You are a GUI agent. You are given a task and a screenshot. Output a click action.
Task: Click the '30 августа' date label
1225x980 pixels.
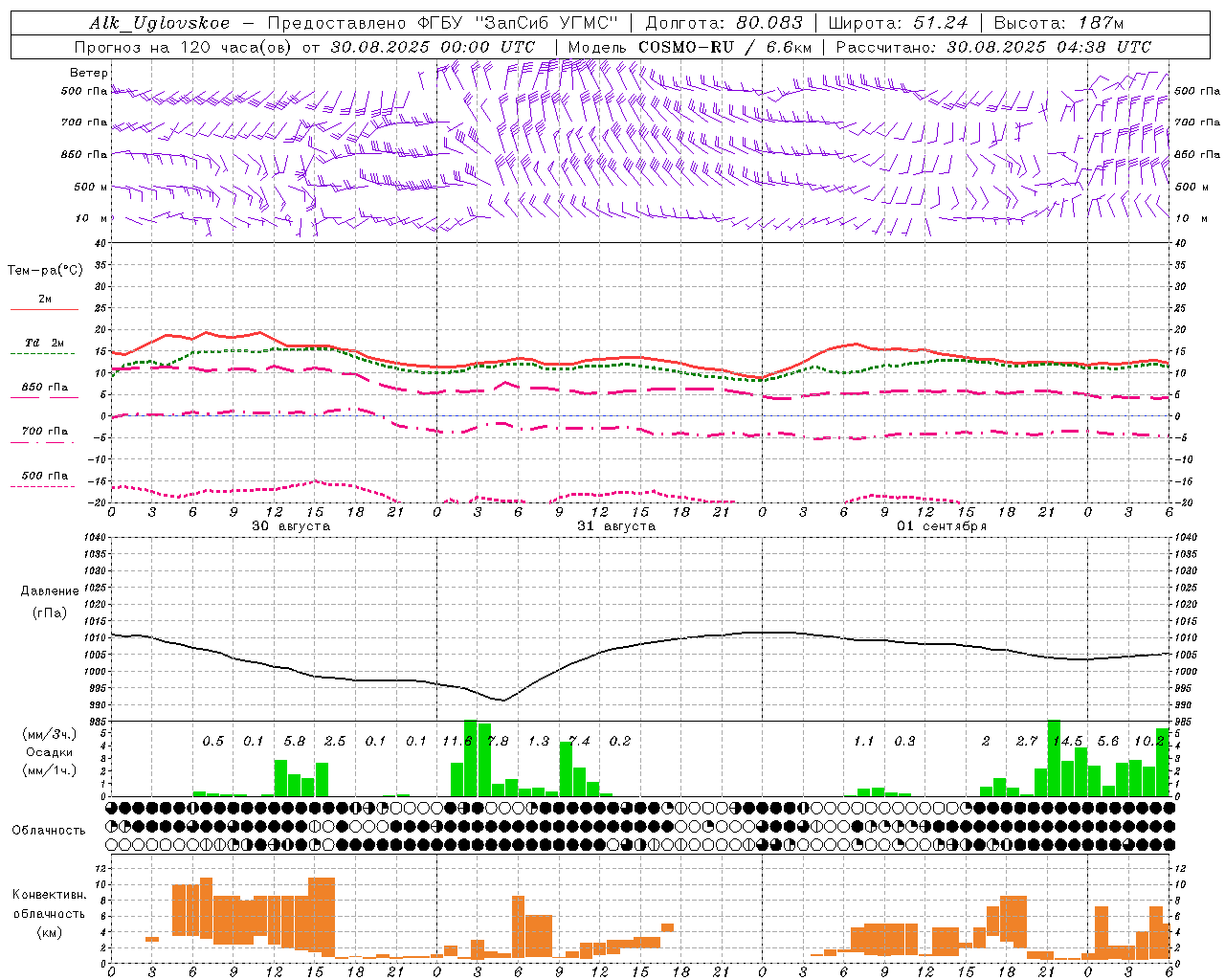[x=291, y=526]
